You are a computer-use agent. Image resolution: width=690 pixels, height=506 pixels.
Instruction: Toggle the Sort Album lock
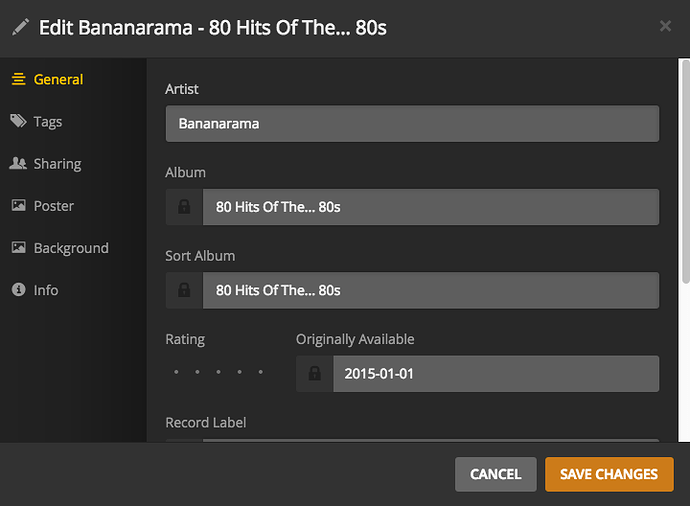184,290
